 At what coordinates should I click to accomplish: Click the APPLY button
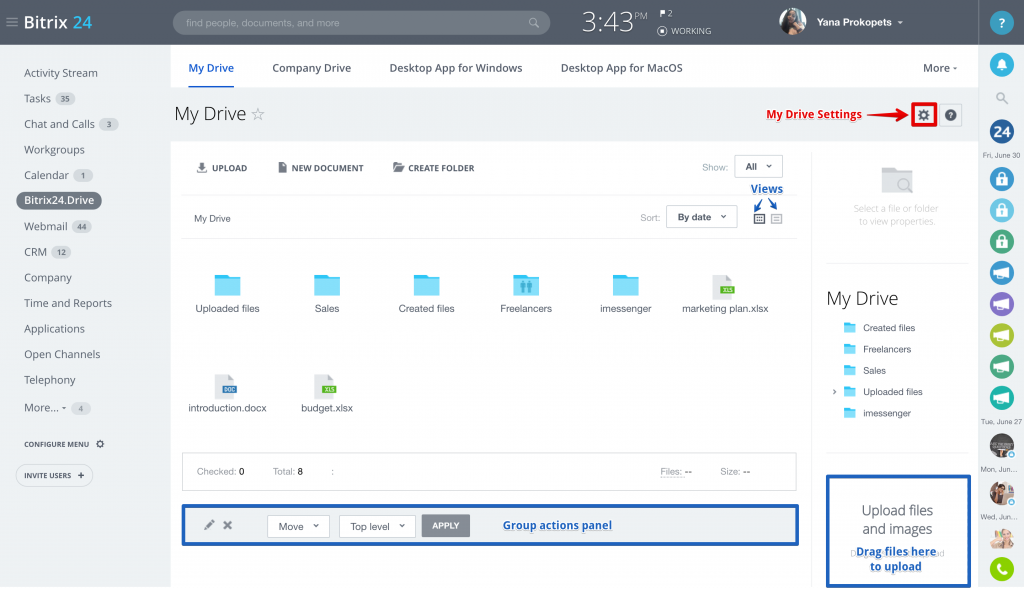tap(445, 526)
